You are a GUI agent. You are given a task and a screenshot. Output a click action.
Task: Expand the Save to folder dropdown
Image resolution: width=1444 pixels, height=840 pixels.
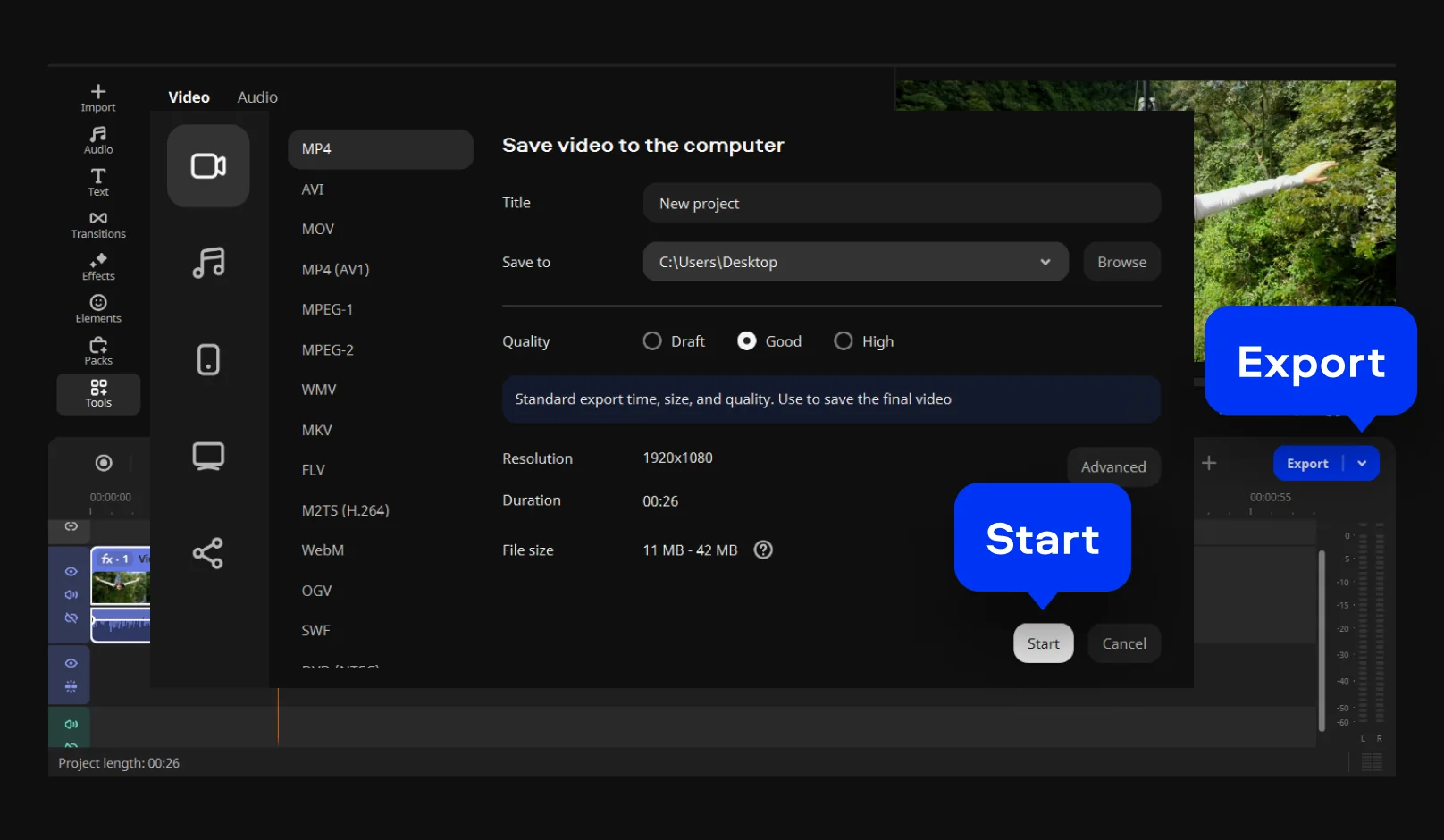pyautogui.click(x=1045, y=262)
